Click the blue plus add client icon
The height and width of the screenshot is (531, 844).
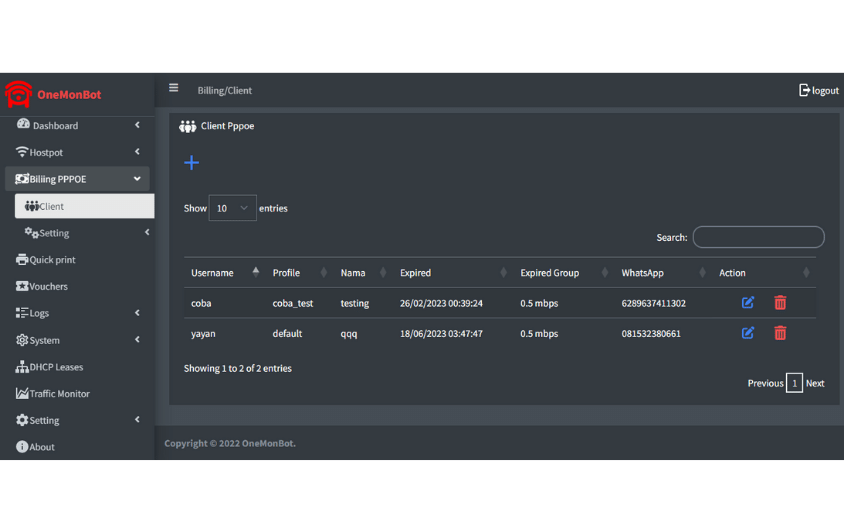pos(192,163)
